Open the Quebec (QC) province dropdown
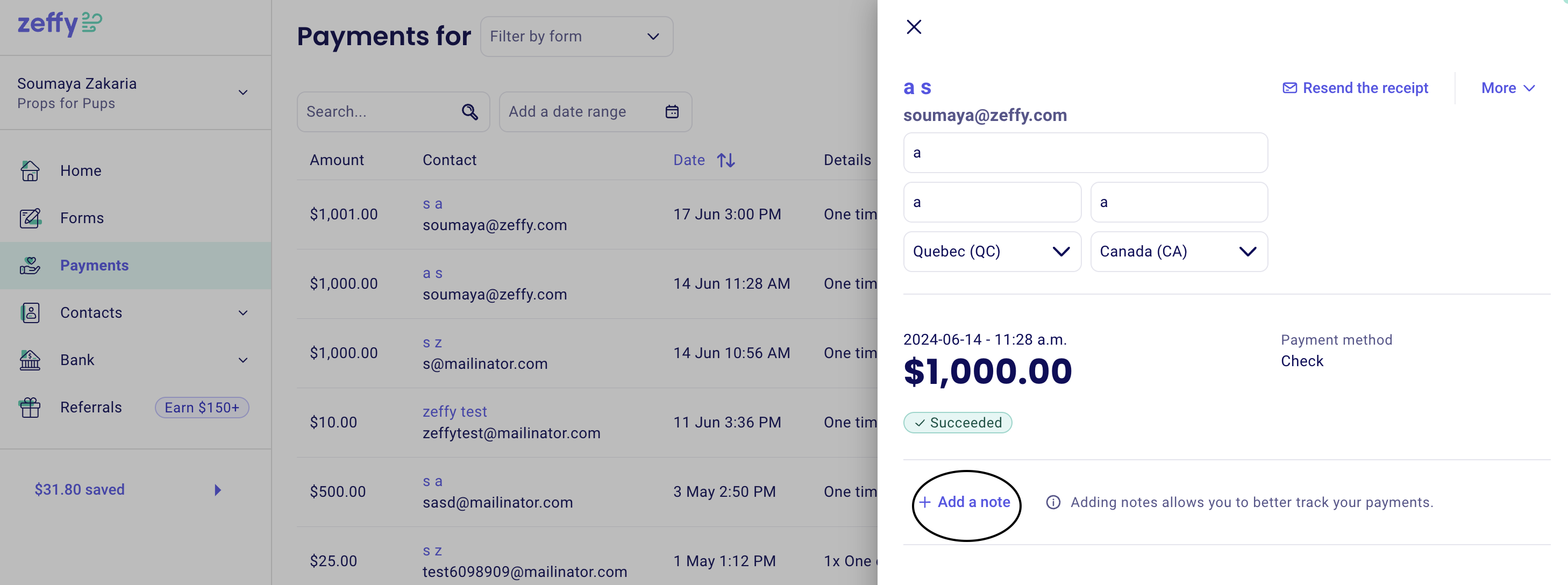 (x=992, y=252)
